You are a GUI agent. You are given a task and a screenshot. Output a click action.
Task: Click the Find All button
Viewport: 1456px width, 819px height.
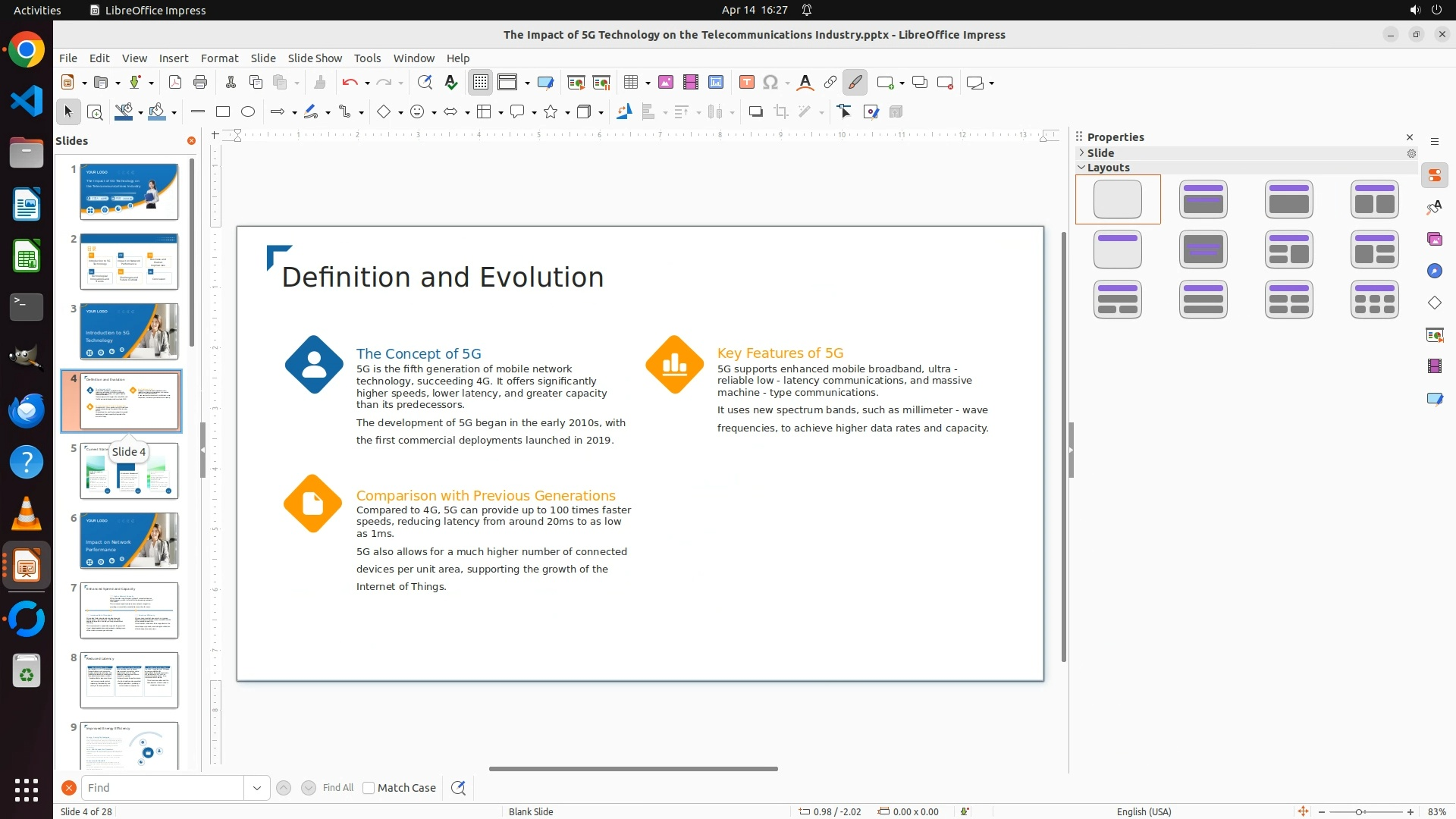pos(337,788)
